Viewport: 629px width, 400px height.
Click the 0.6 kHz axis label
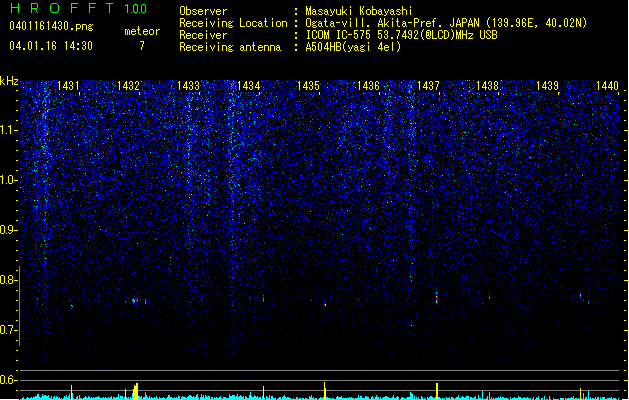click(9, 380)
